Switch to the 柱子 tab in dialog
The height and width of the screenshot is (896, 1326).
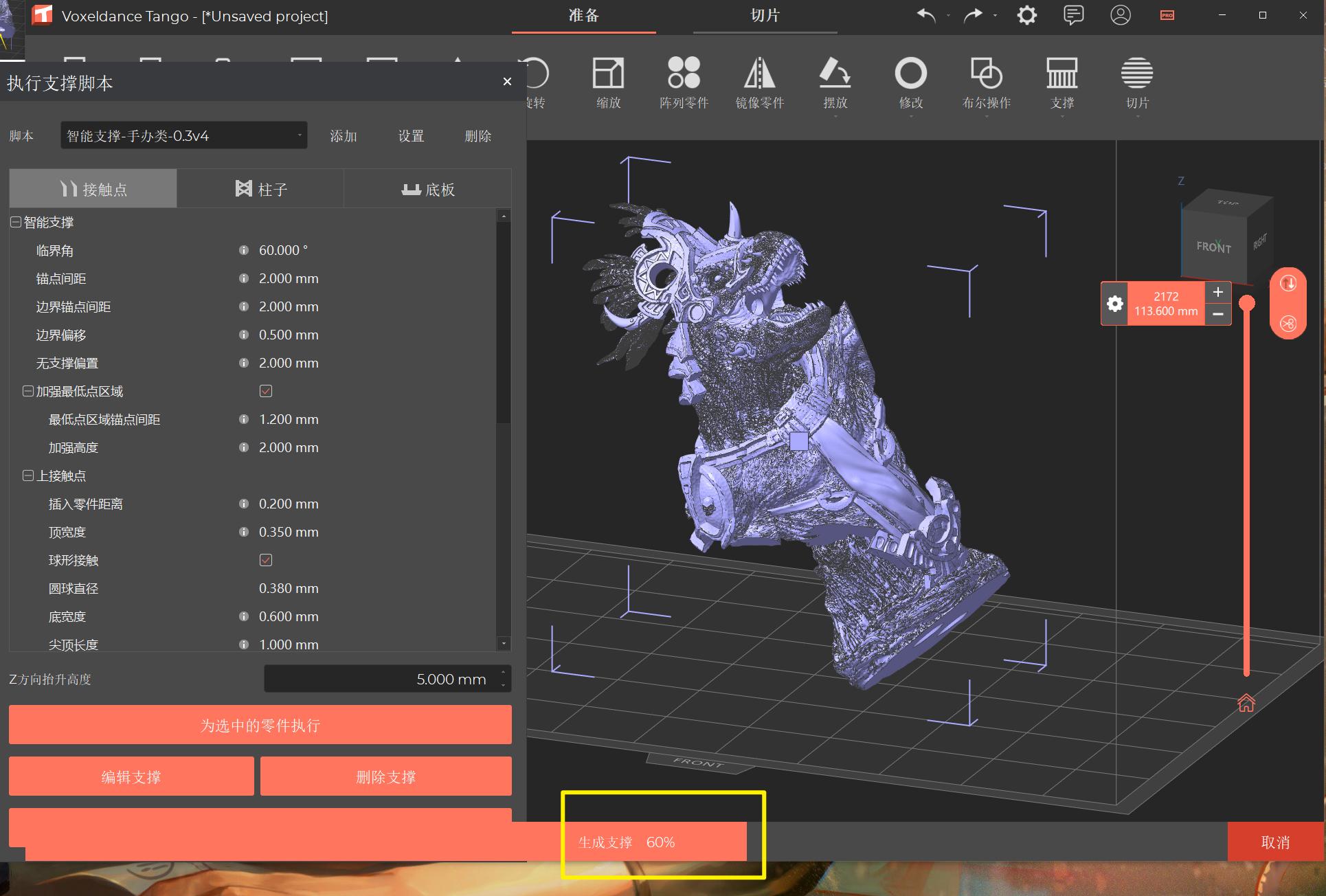pyautogui.click(x=260, y=189)
